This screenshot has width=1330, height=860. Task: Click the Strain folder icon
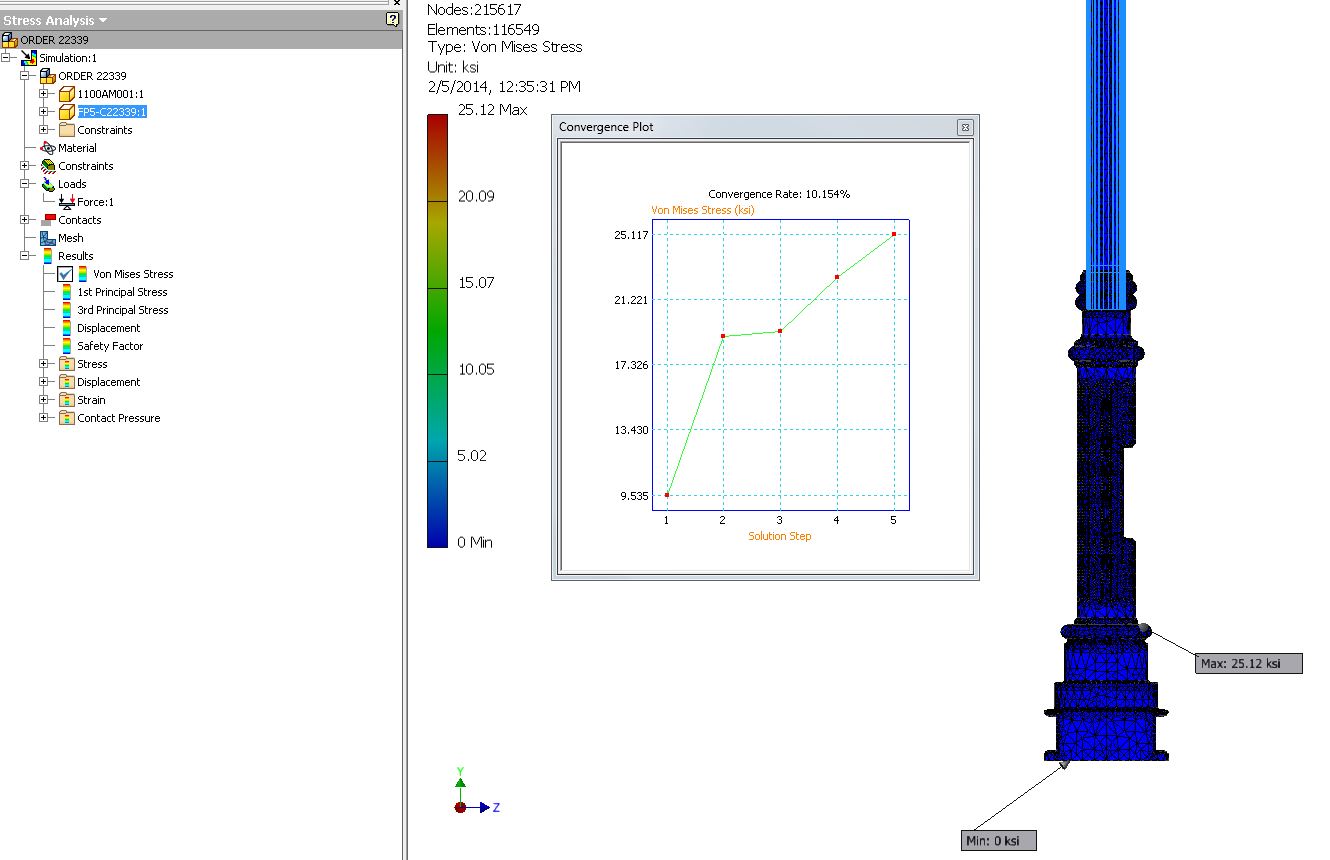click(67, 400)
